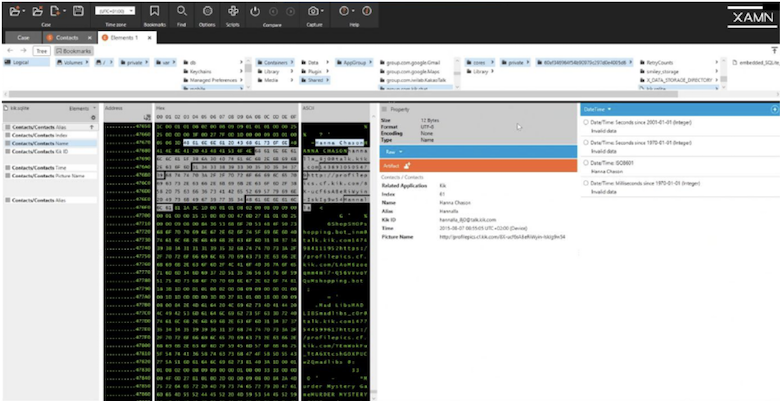
Task: Open the time zone UTC dropdown
Action: click(115, 11)
